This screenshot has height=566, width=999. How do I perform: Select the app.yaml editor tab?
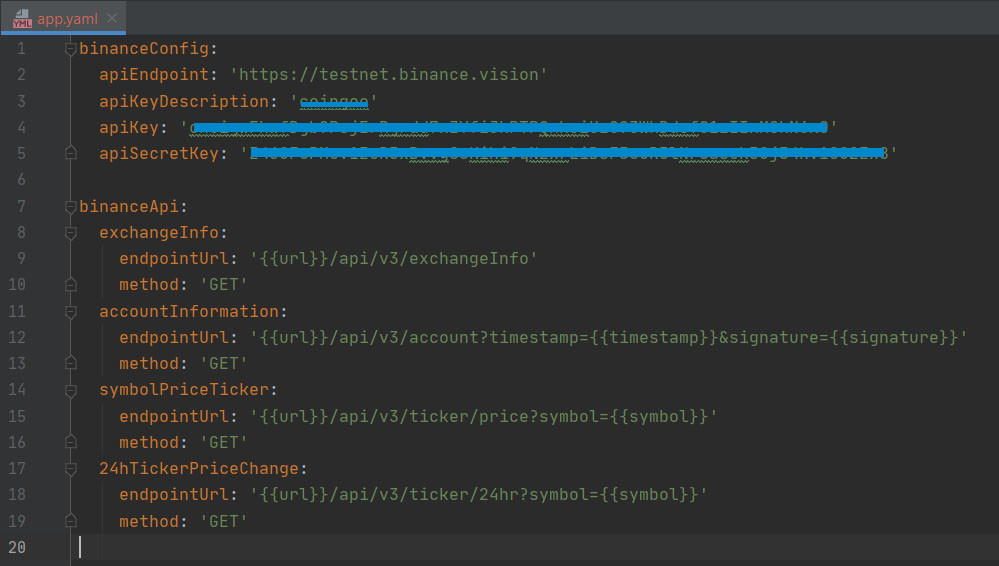(x=63, y=18)
